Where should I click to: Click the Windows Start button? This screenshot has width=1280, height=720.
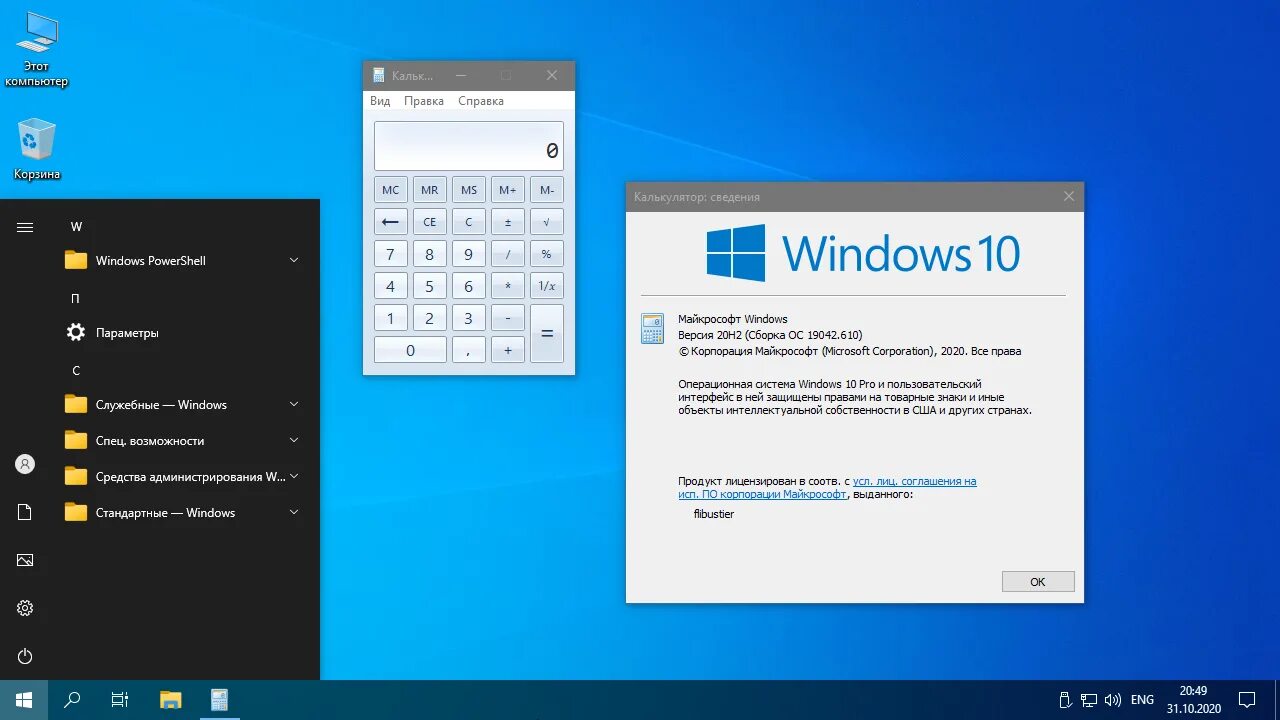click(x=24, y=700)
